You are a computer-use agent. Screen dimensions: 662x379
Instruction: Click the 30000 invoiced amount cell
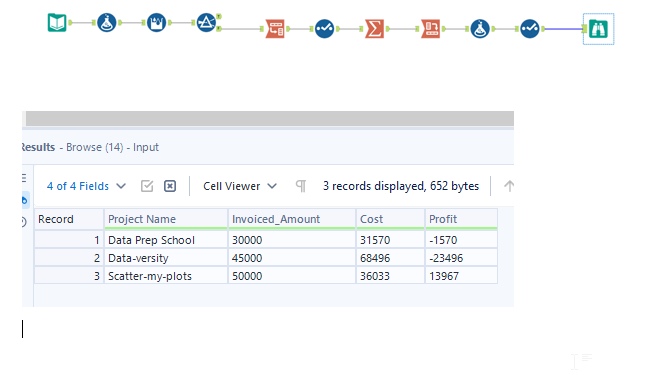pos(292,240)
